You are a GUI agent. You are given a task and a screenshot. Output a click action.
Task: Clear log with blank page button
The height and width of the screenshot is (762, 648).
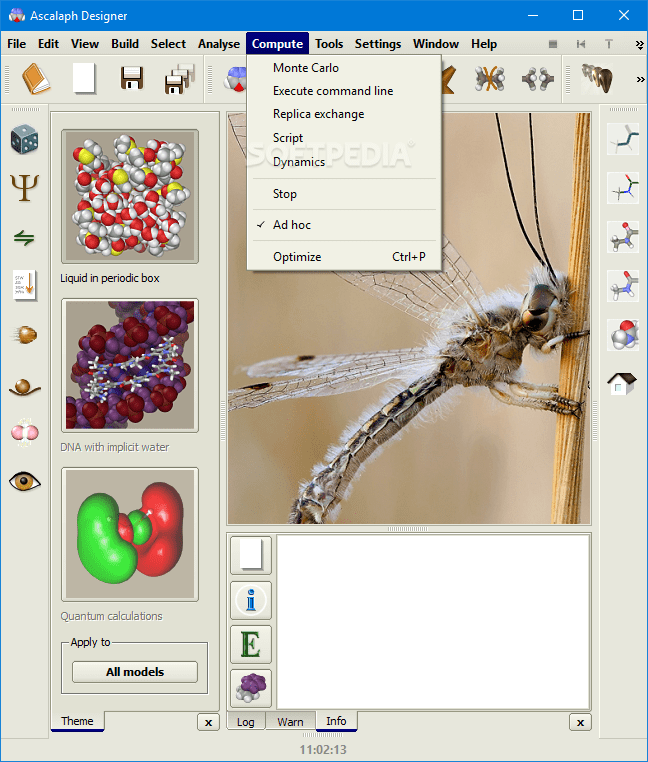[x=251, y=554]
